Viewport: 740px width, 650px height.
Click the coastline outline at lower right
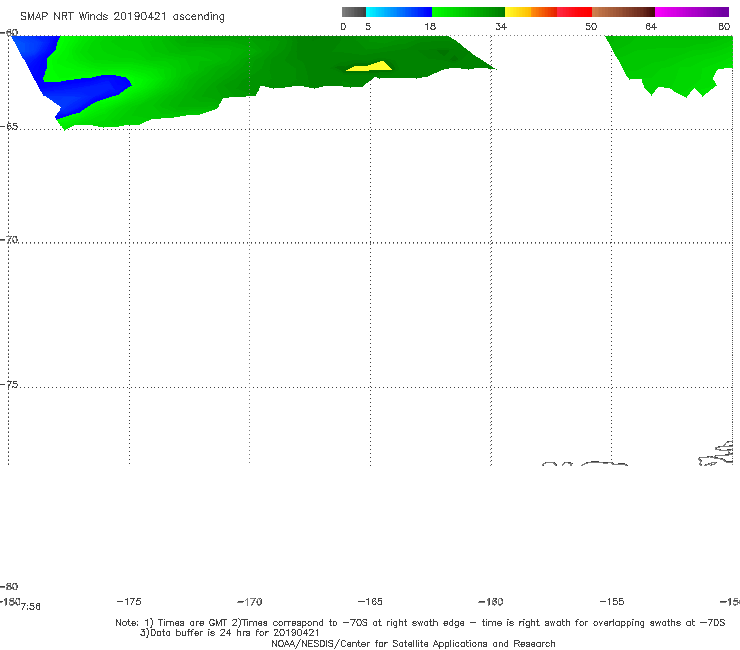tap(716, 454)
